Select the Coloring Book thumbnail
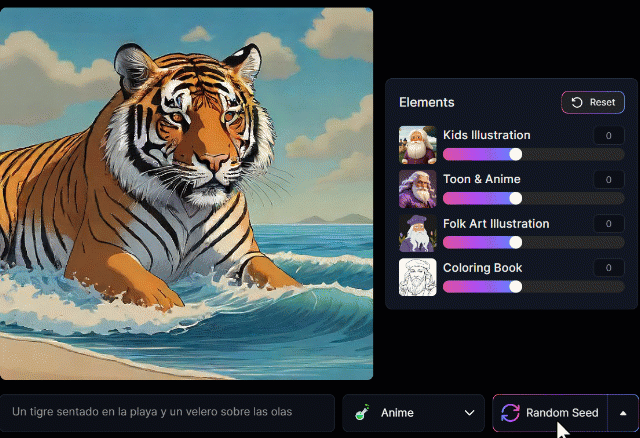 [x=418, y=277]
